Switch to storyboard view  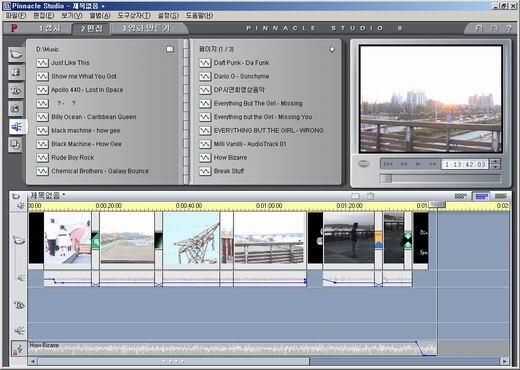click(x=461, y=196)
